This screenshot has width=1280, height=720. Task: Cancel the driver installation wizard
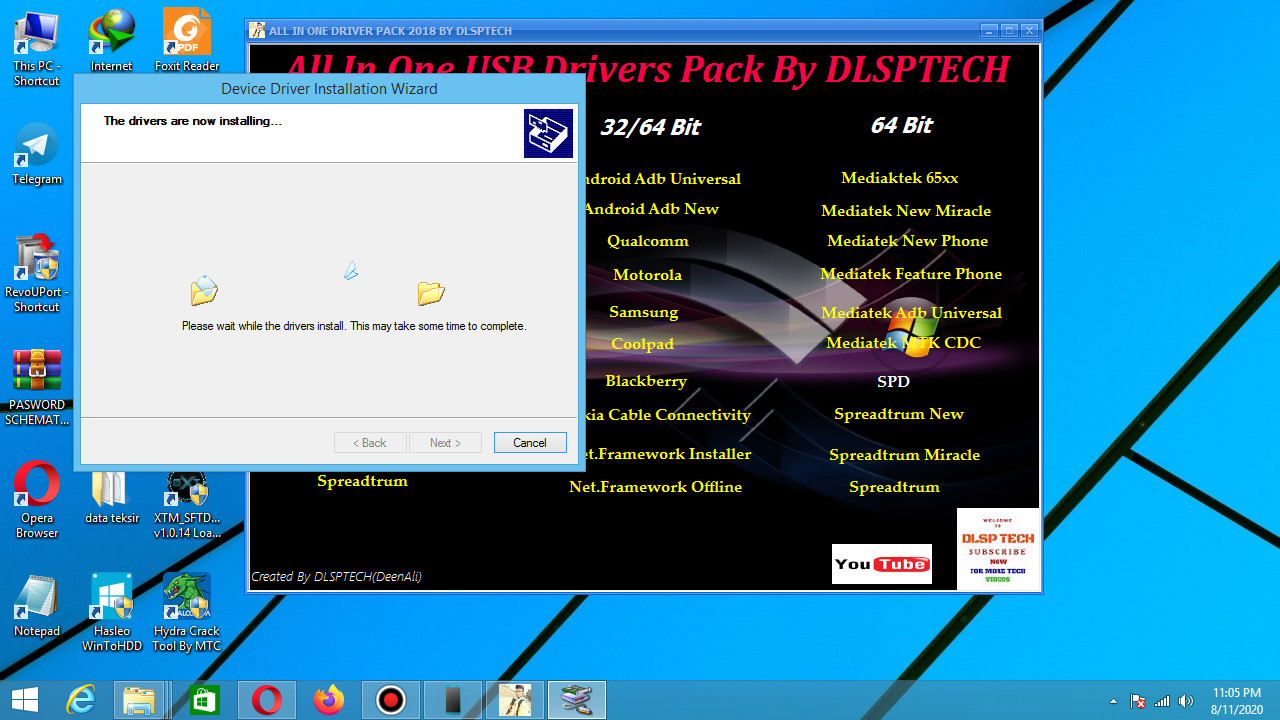click(x=530, y=442)
